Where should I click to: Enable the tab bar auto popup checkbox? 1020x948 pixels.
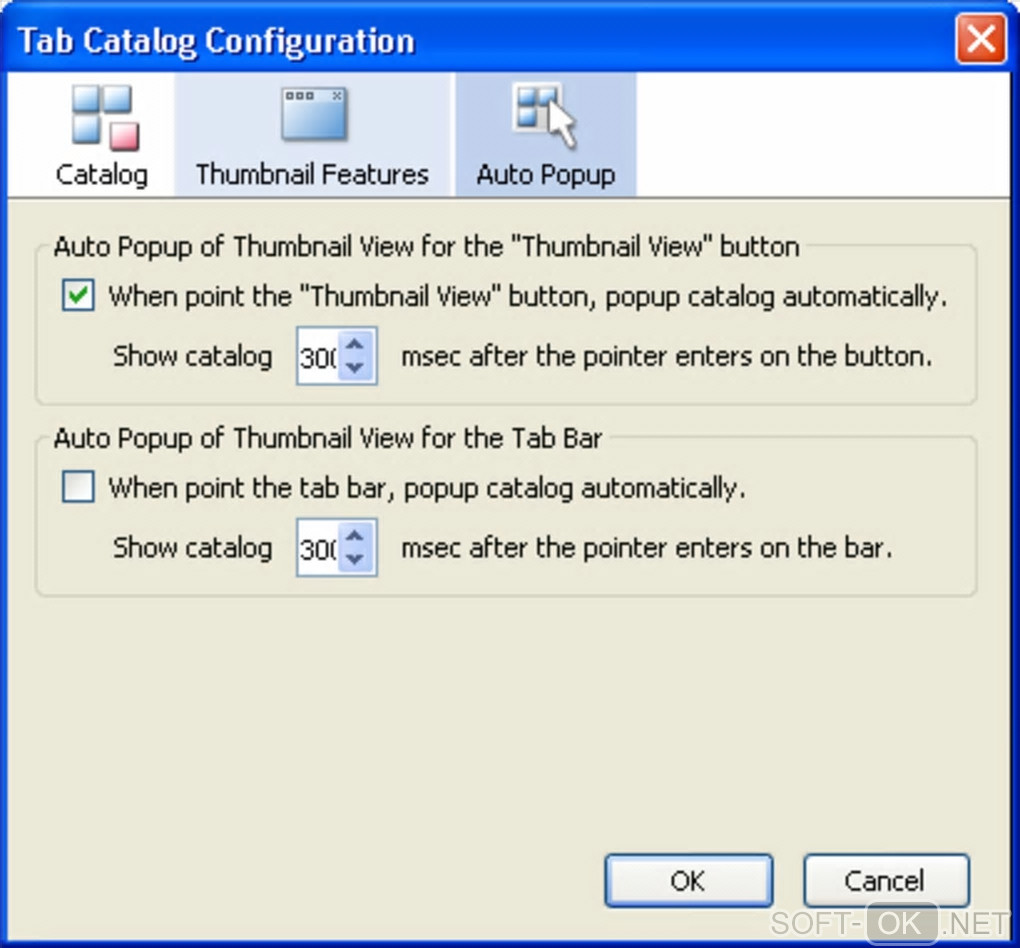tap(78, 488)
